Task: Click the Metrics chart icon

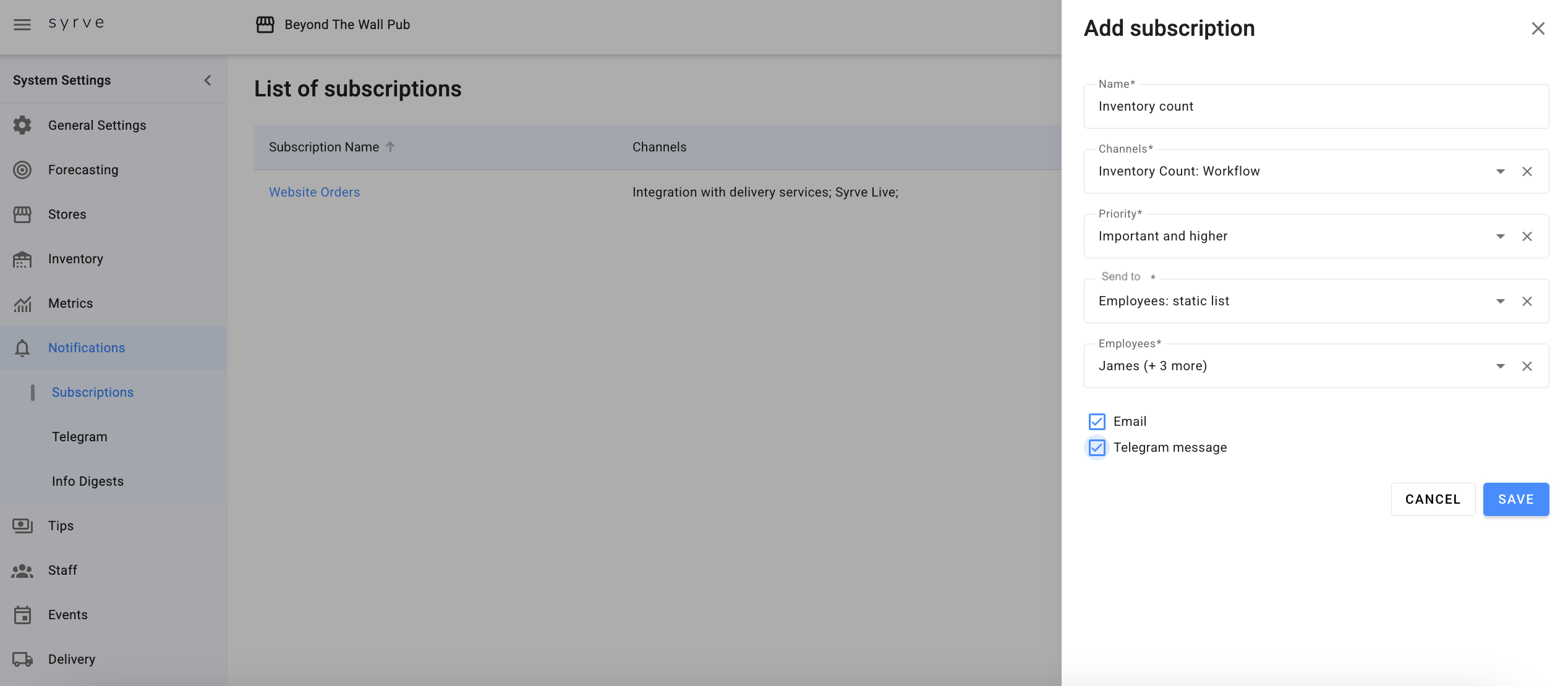Action: click(x=22, y=303)
